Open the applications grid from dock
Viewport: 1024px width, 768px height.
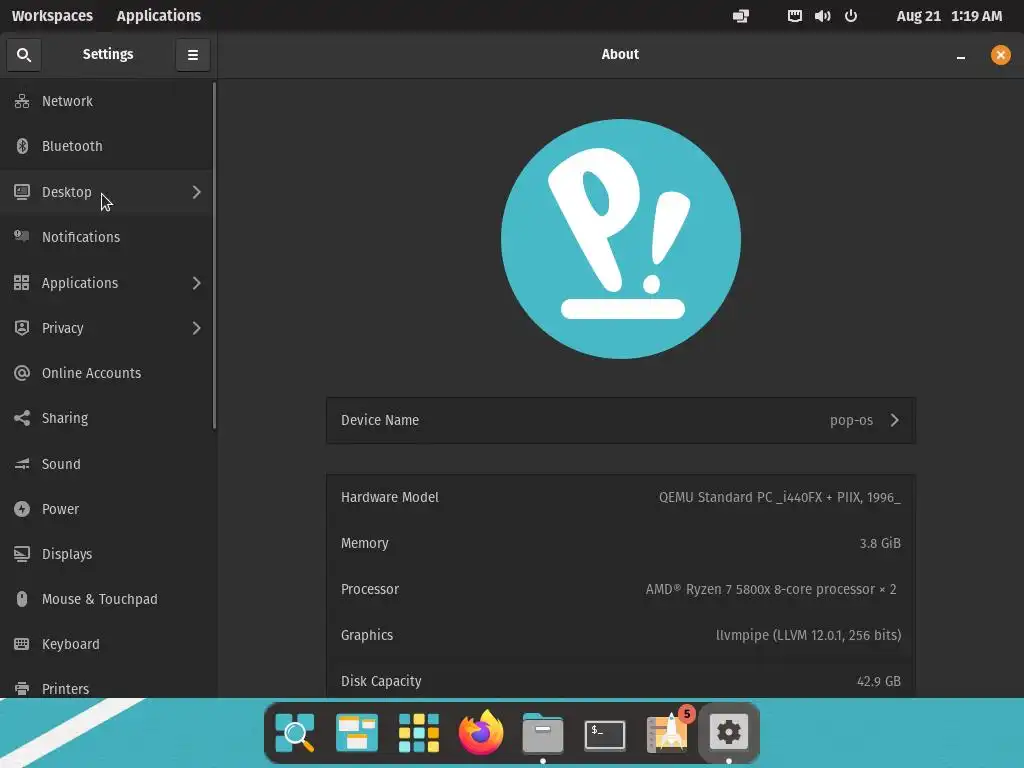[x=419, y=733]
